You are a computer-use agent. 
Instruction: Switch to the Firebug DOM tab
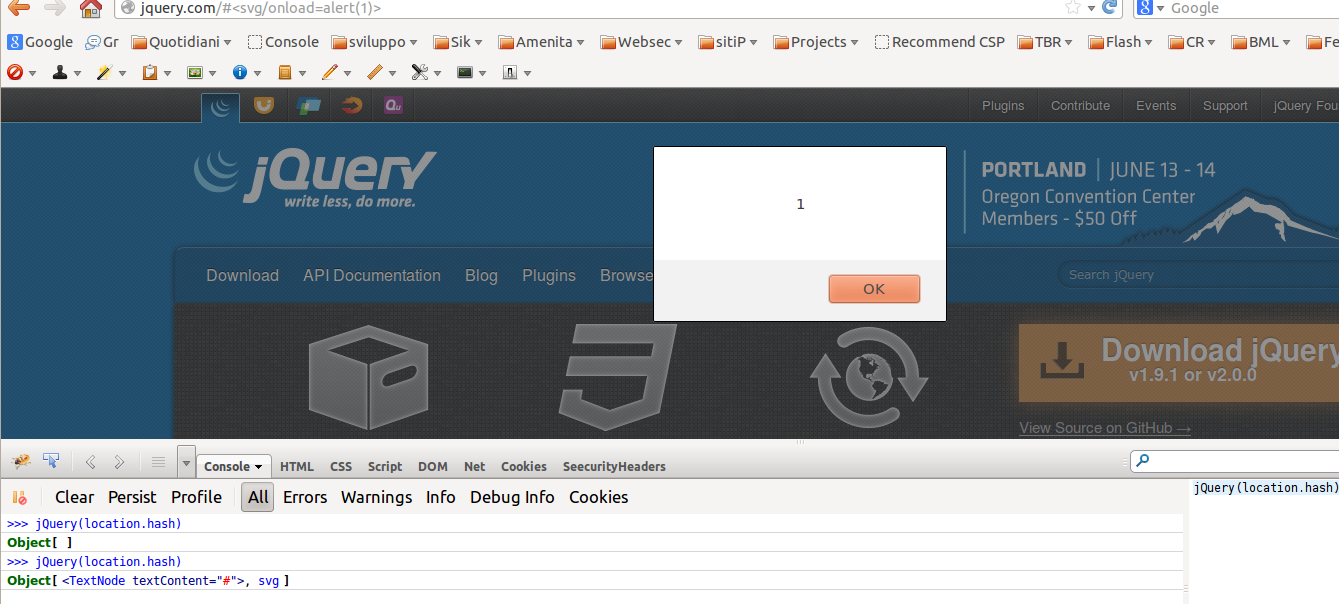(433, 466)
